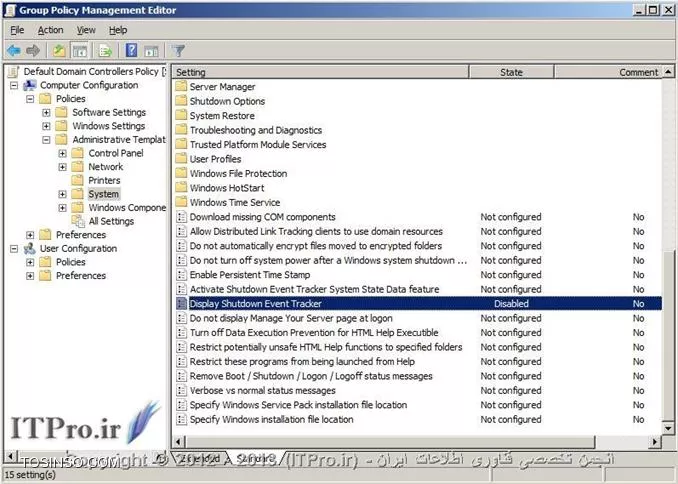Open the File menu
Image resolution: width=678 pixels, height=484 pixels.
coord(17,30)
